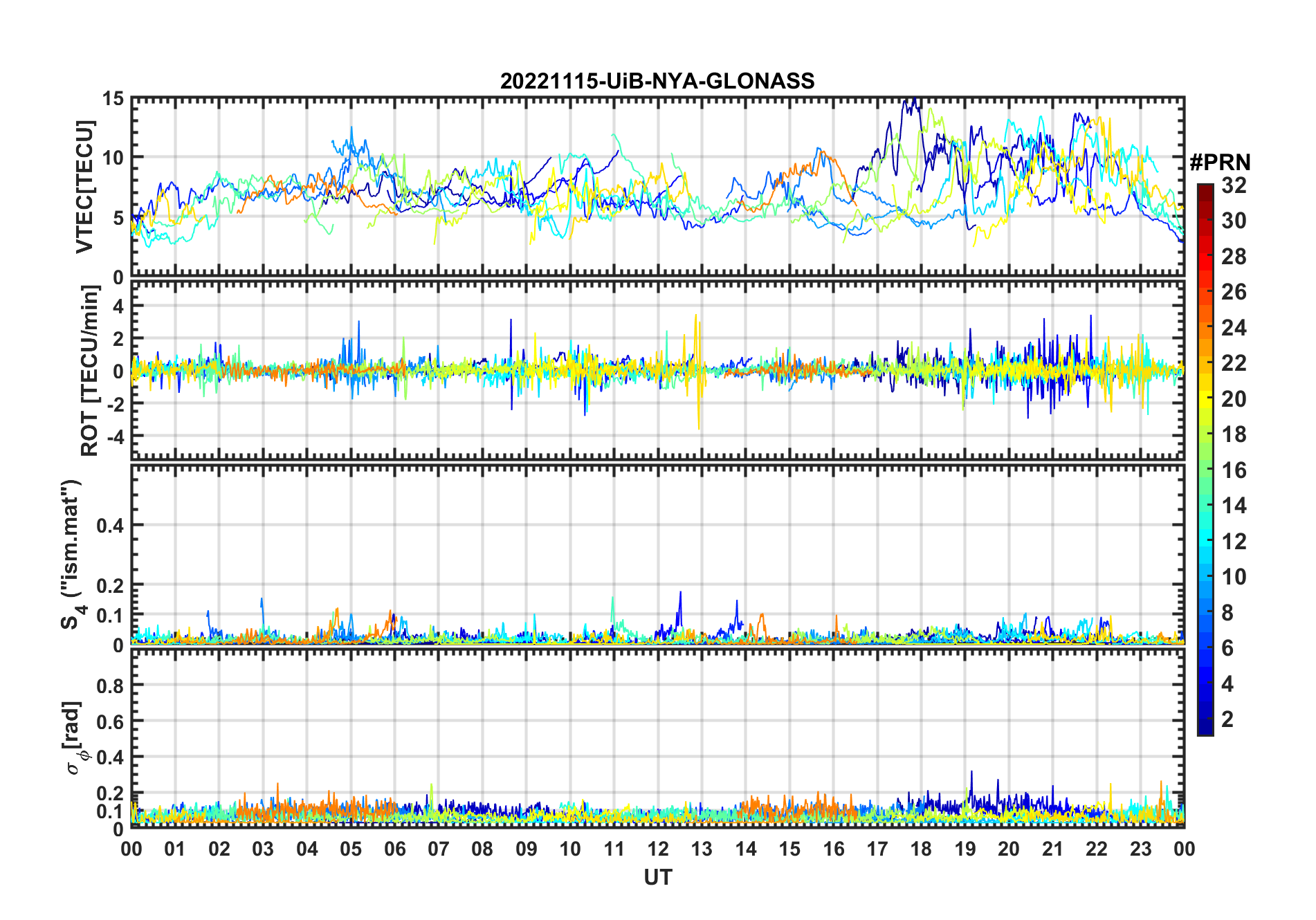Click x-axis tick label 03
The image size is (1316, 920).
[263, 849]
